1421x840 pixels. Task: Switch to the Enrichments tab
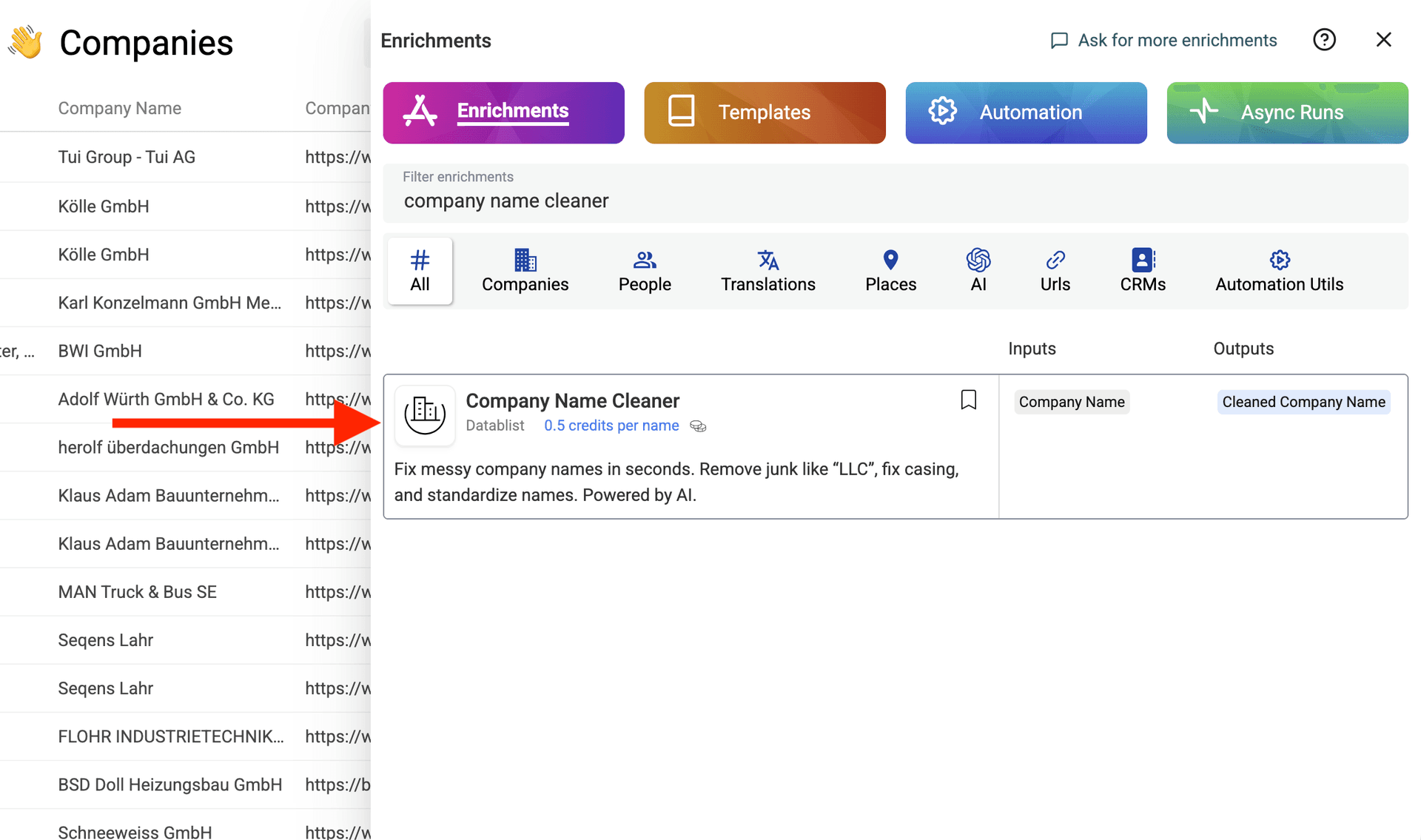tap(503, 112)
